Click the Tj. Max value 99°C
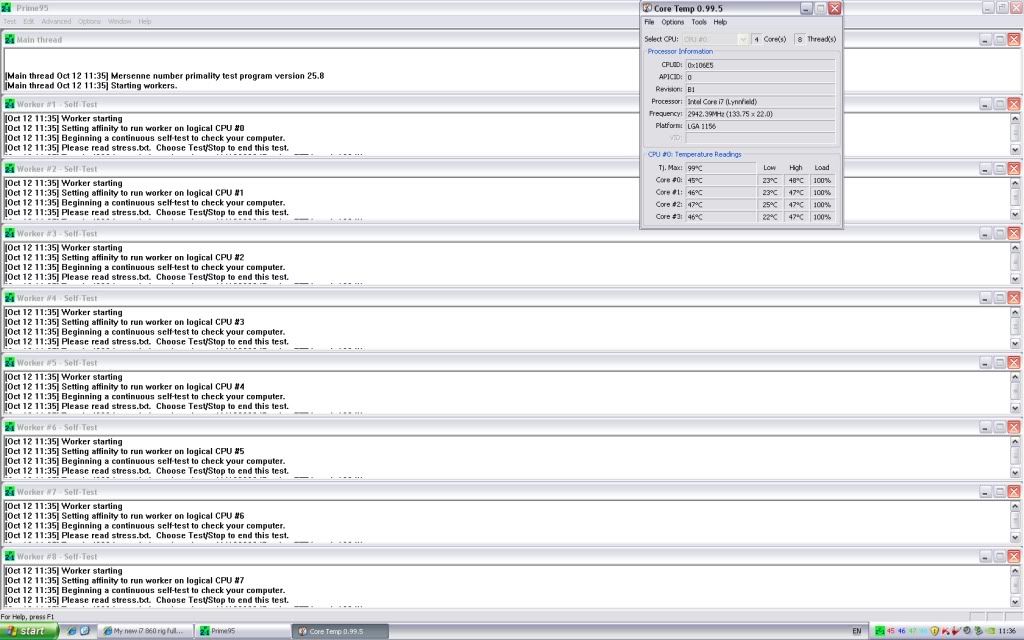 (x=720, y=168)
